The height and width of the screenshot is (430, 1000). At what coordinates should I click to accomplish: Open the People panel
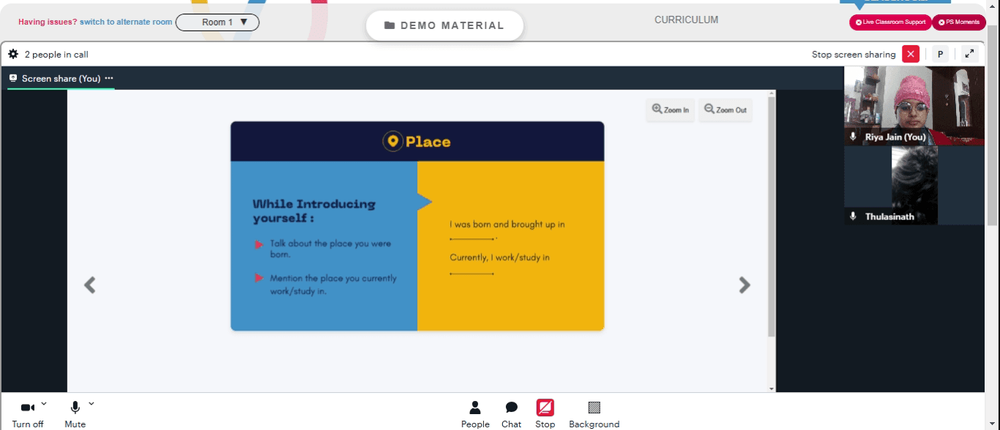click(x=475, y=414)
